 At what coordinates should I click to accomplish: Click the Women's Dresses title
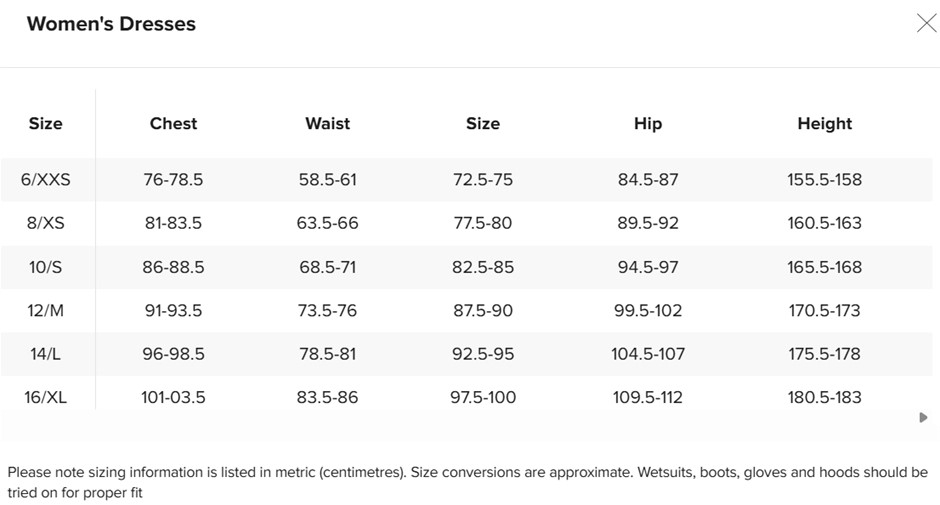click(111, 24)
